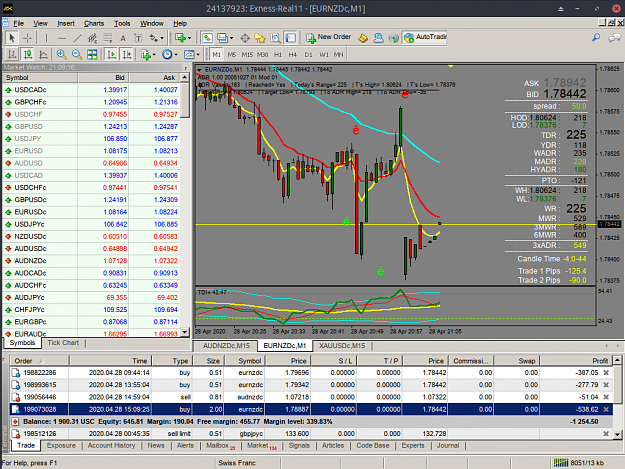The width and height of the screenshot is (625, 469).
Task: Switch chart to Candlesticks mode
Action: (28, 54)
